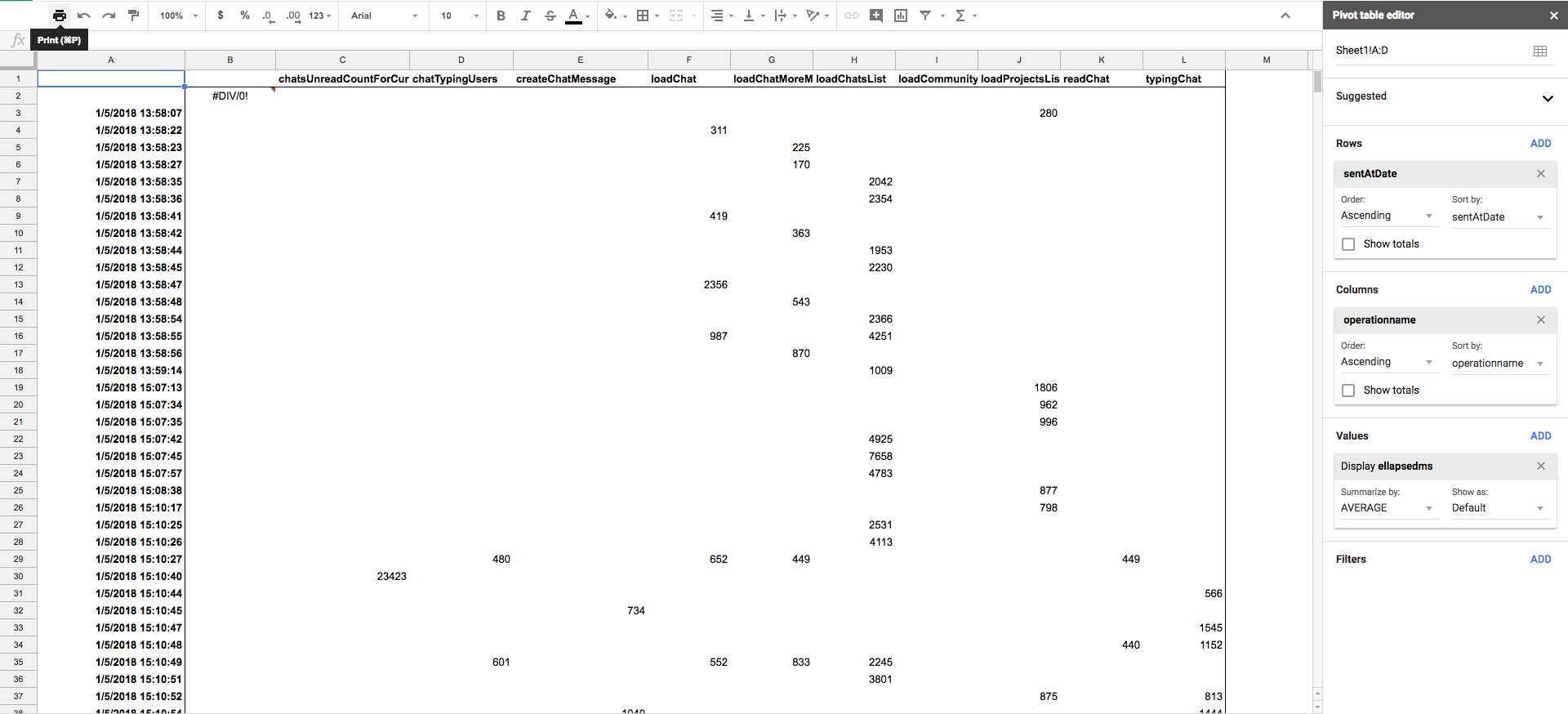Enable Show totals for operationname
The height and width of the screenshot is (714, 1568).
(x=1348, y=390)
